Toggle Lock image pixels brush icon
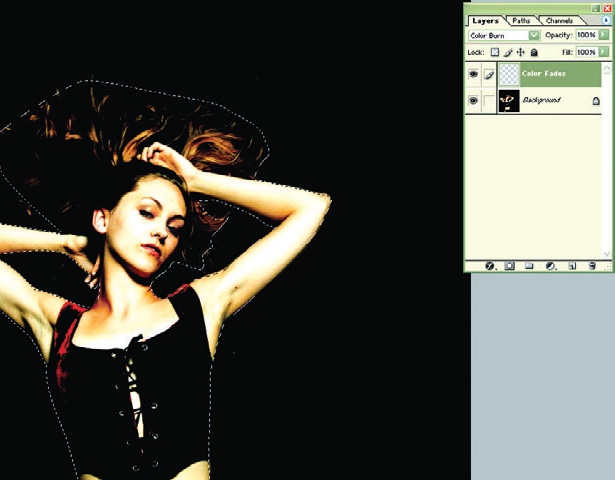The height and width of the screenshot is (480, 615). tap(508, 52)
